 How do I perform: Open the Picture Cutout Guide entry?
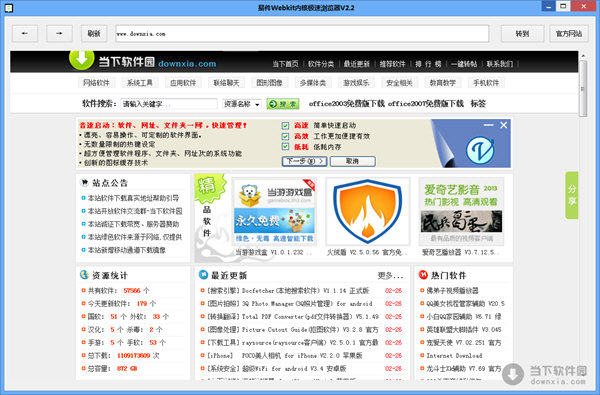pos(293,330)
